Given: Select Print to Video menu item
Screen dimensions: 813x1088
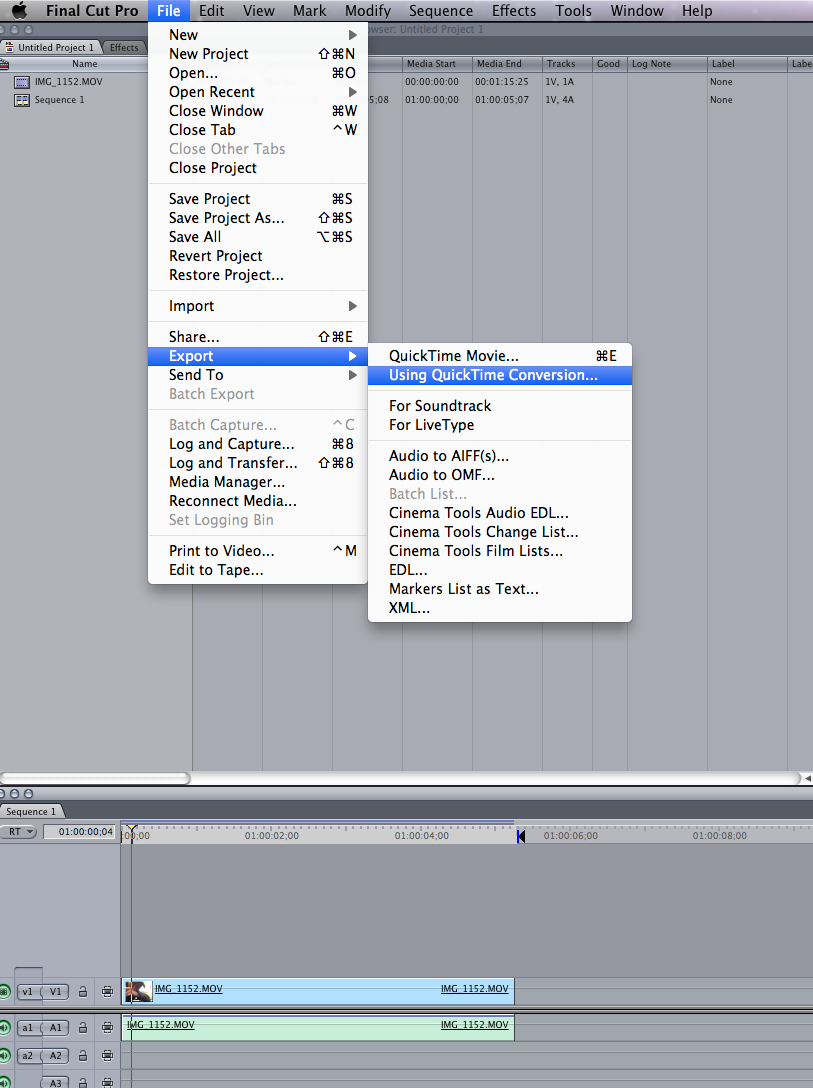Looking at the screenshot, I should [x=257, y=551].
